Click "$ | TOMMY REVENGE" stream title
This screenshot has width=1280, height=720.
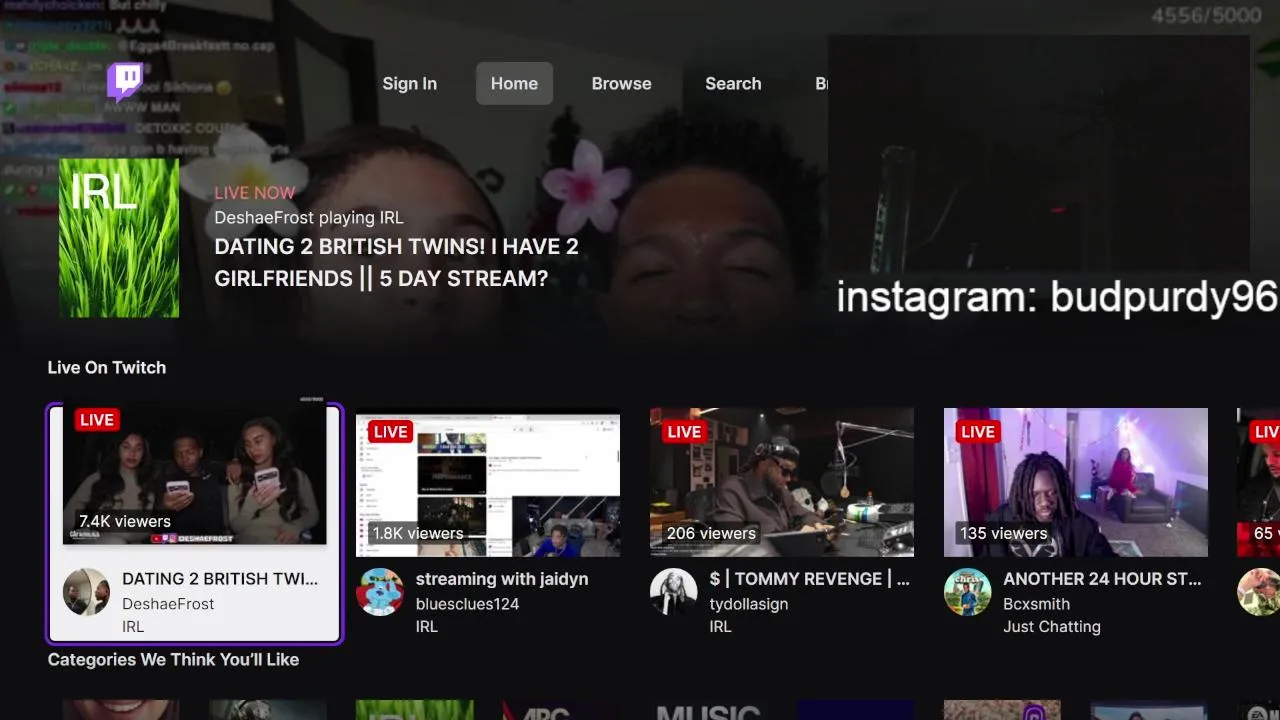(x=810, y=579)
